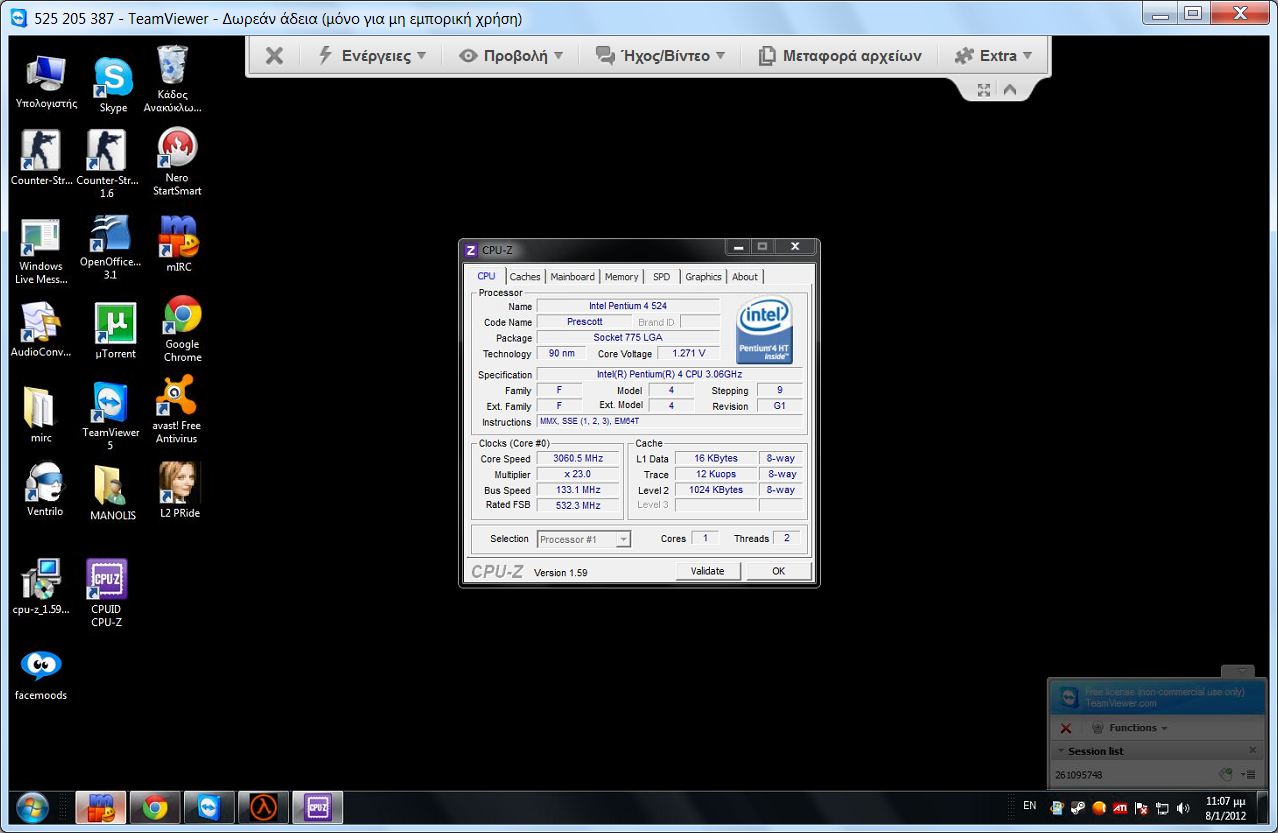Close the Session list panel
The image size is (1278, 833).
(1253, 751)
